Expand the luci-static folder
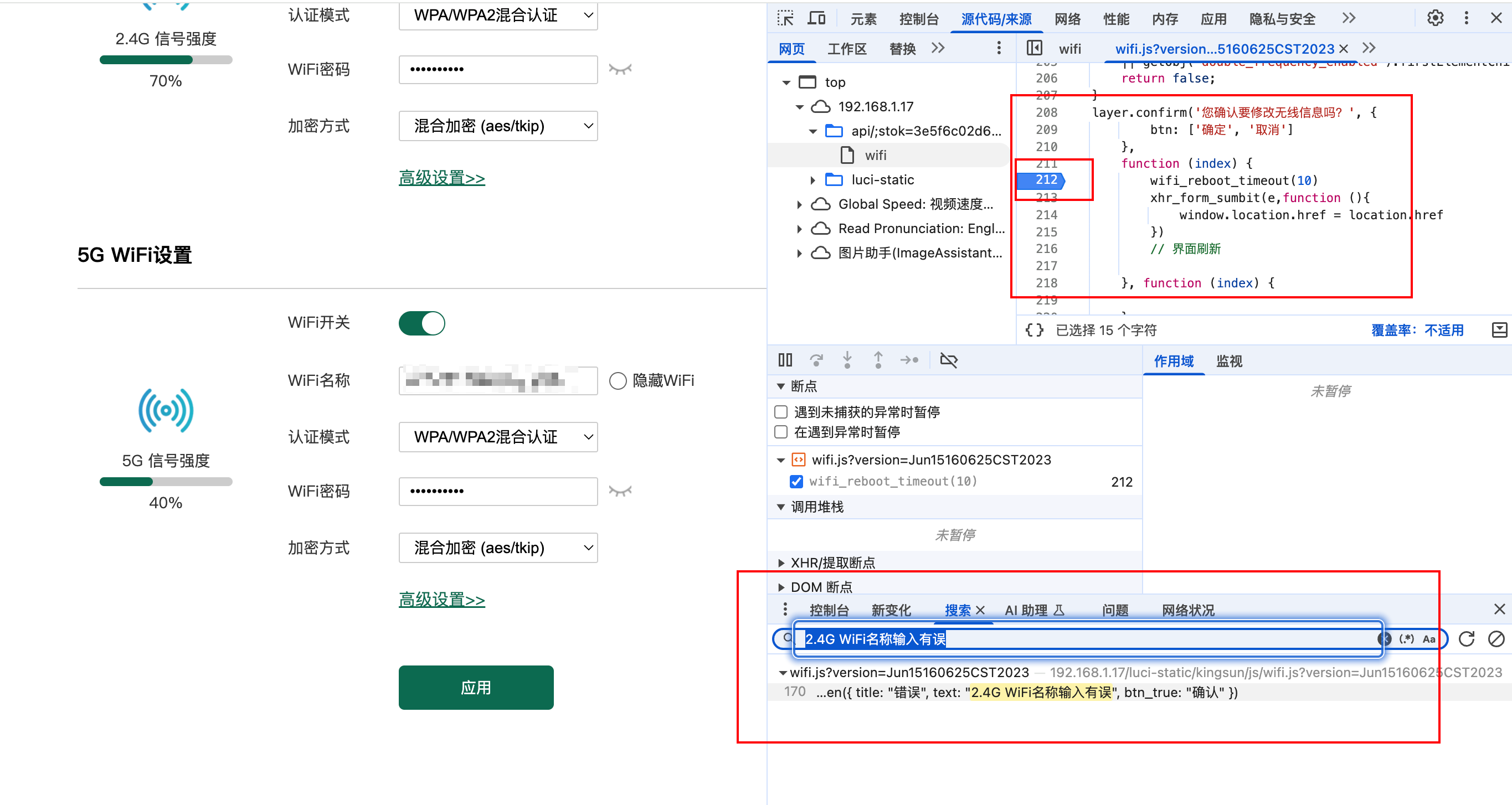The height and width of the screenshot is (805, 1512). [812, 179]
